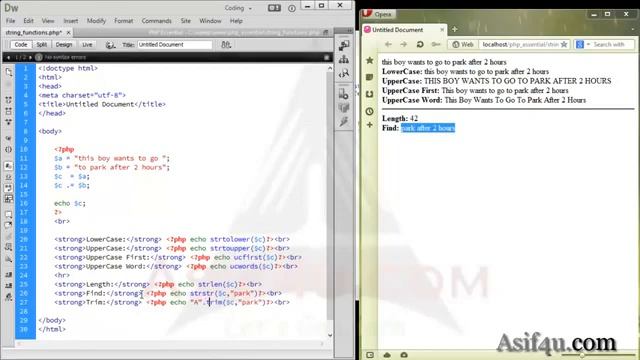640x360 pixels.
Task: Toggle the panel button in Opera status bar
Action: pos(370,355)
